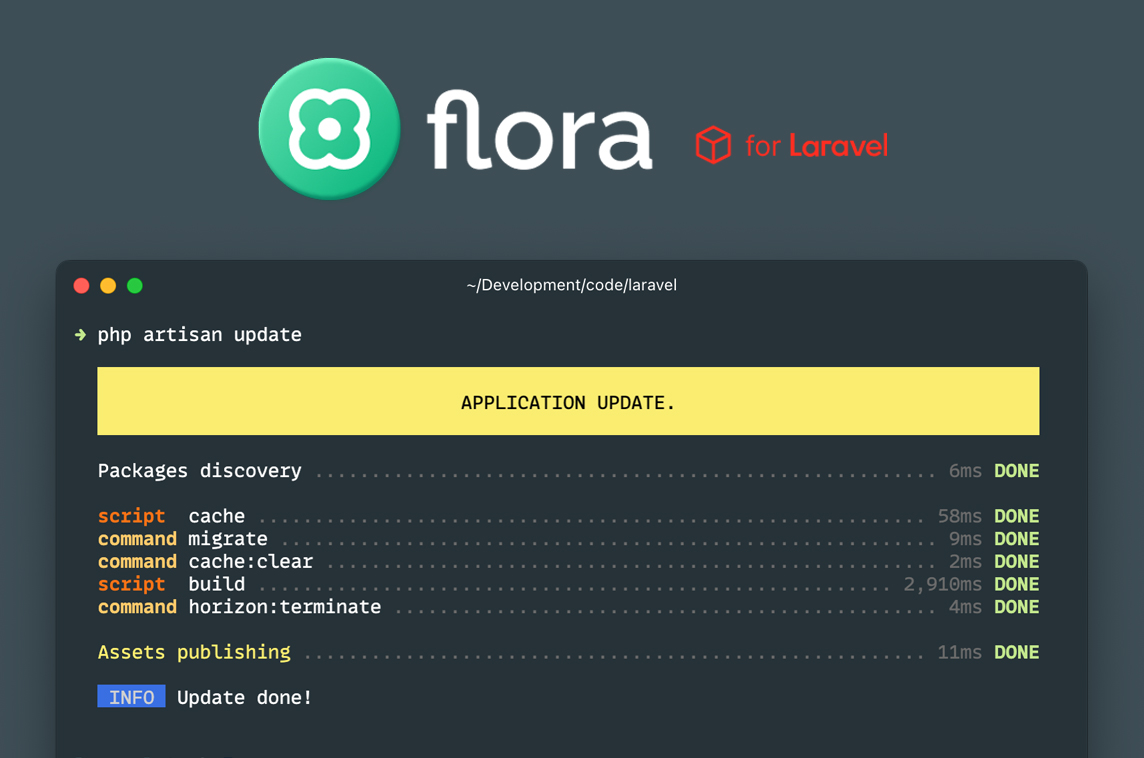Click the '9ms' duration value
Viewport: 1144px width, 758px height.
tap(965, 539)
